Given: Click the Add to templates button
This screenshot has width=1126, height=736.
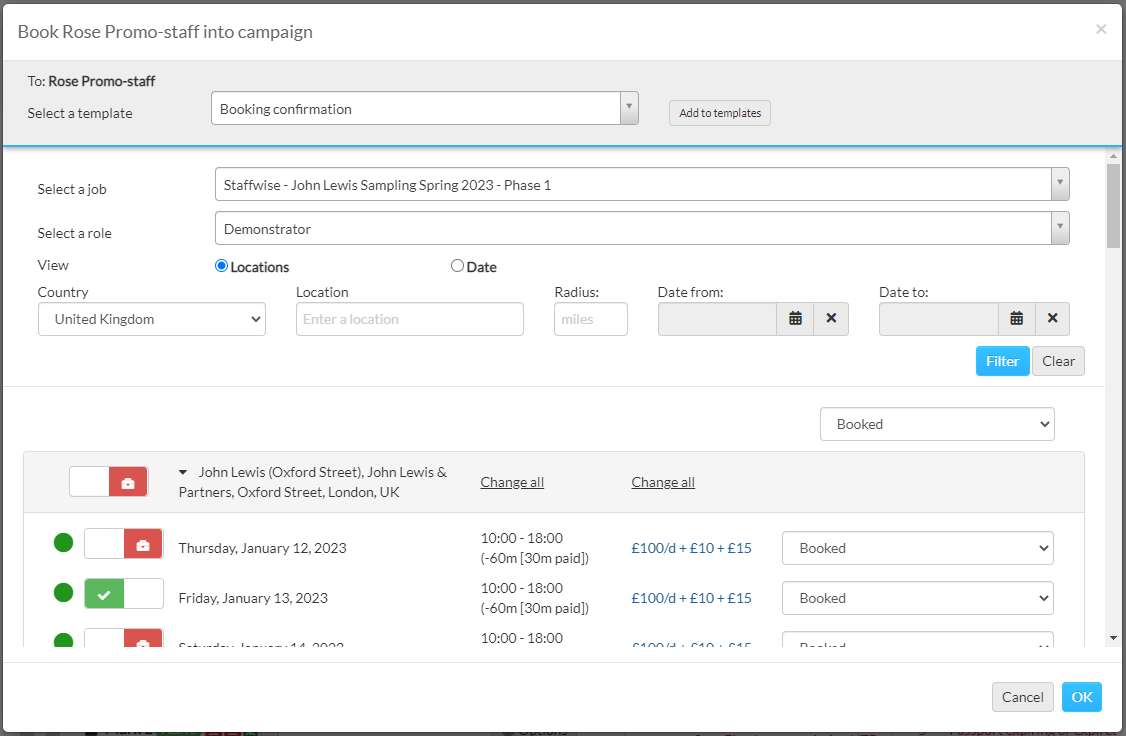Looking at the screenshot, I should [x=720, y=113].
